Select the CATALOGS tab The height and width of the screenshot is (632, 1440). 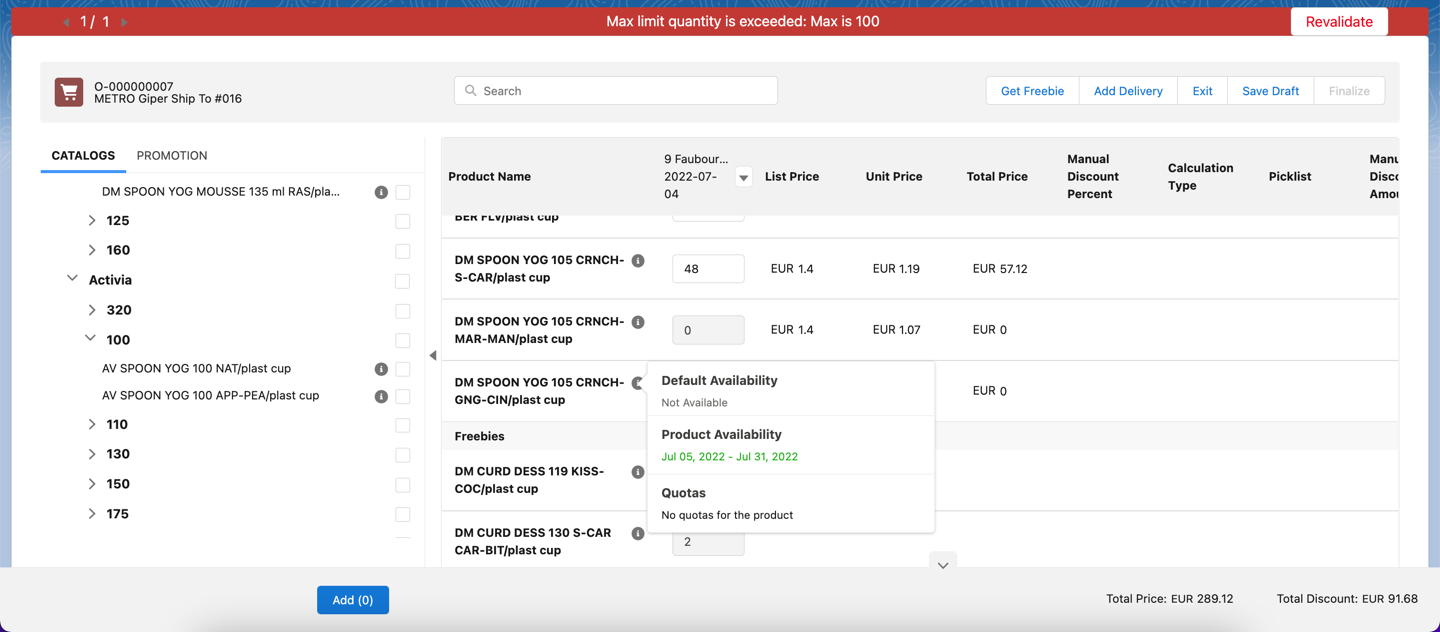(x=83, y=156)
